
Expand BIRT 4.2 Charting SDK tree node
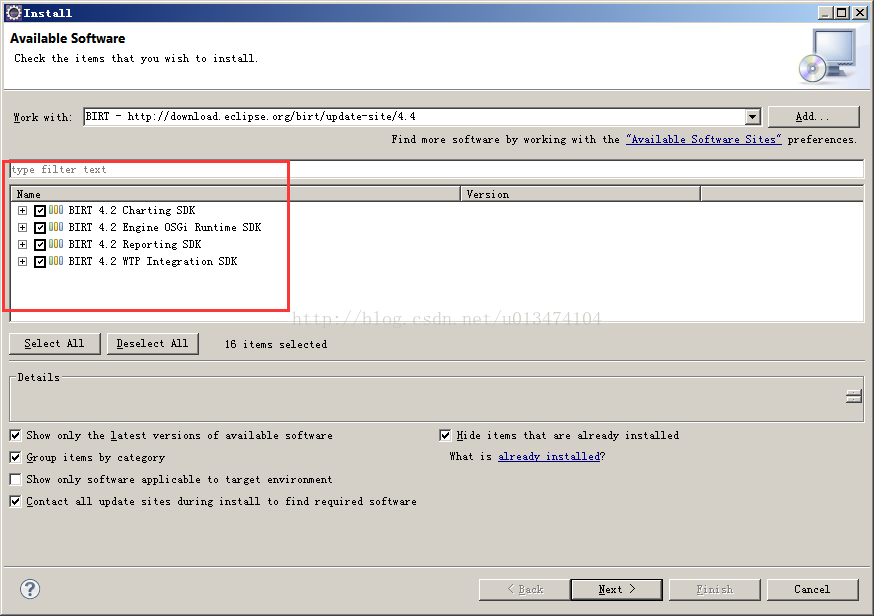coord(22,211)
